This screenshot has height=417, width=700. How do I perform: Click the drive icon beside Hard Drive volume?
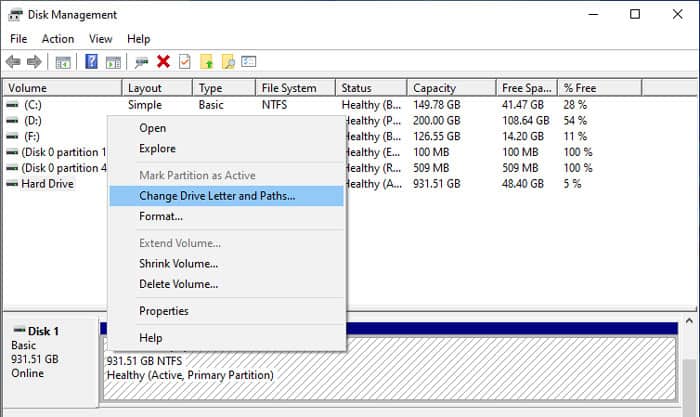[12, 183]
